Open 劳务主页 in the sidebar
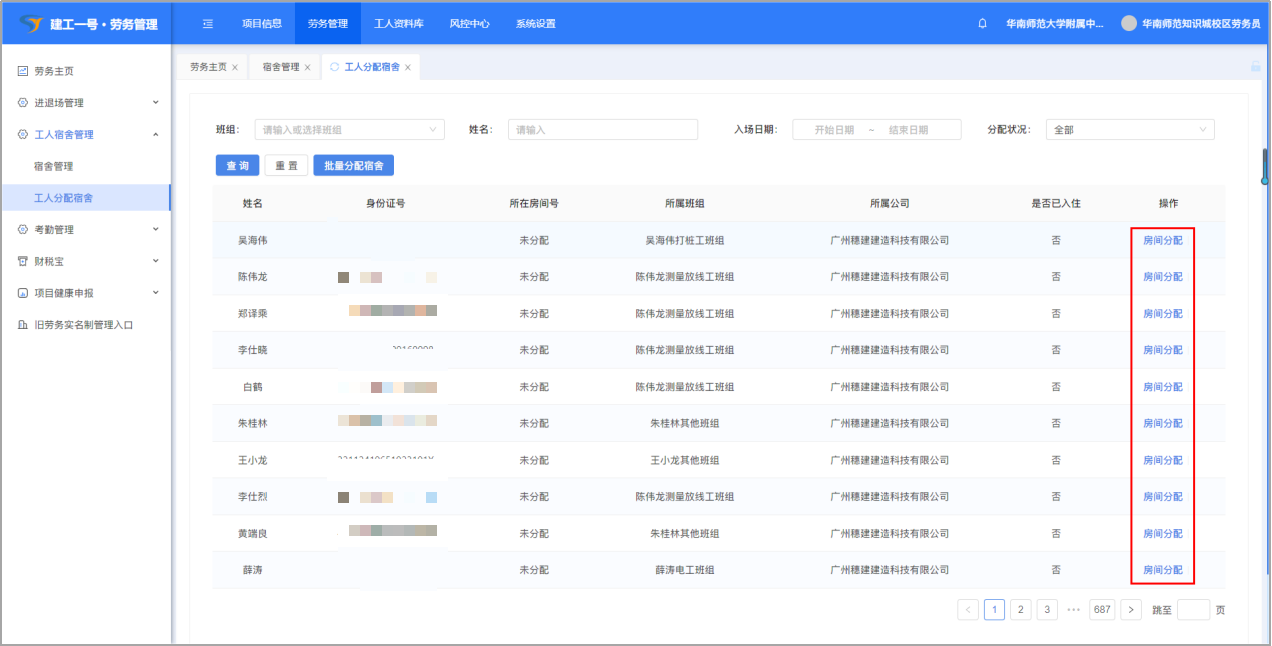Image resolution: width=1272 pixels, height=646 pixels. pyautogui.click(x=54, y=71)
